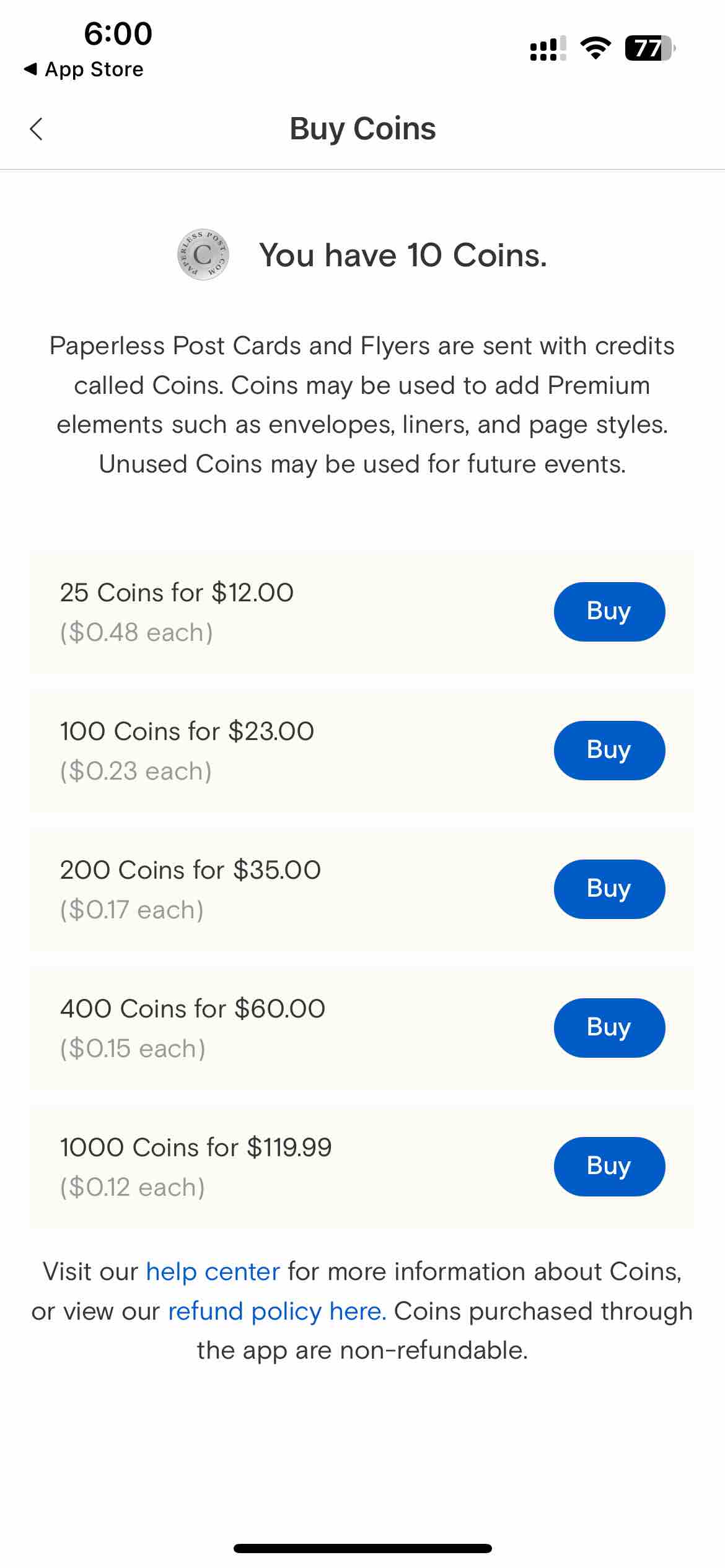Screen dimensions: 725x1568
Task: Open the help center link
Action: pyautogui.click(x=213, y=1271)
